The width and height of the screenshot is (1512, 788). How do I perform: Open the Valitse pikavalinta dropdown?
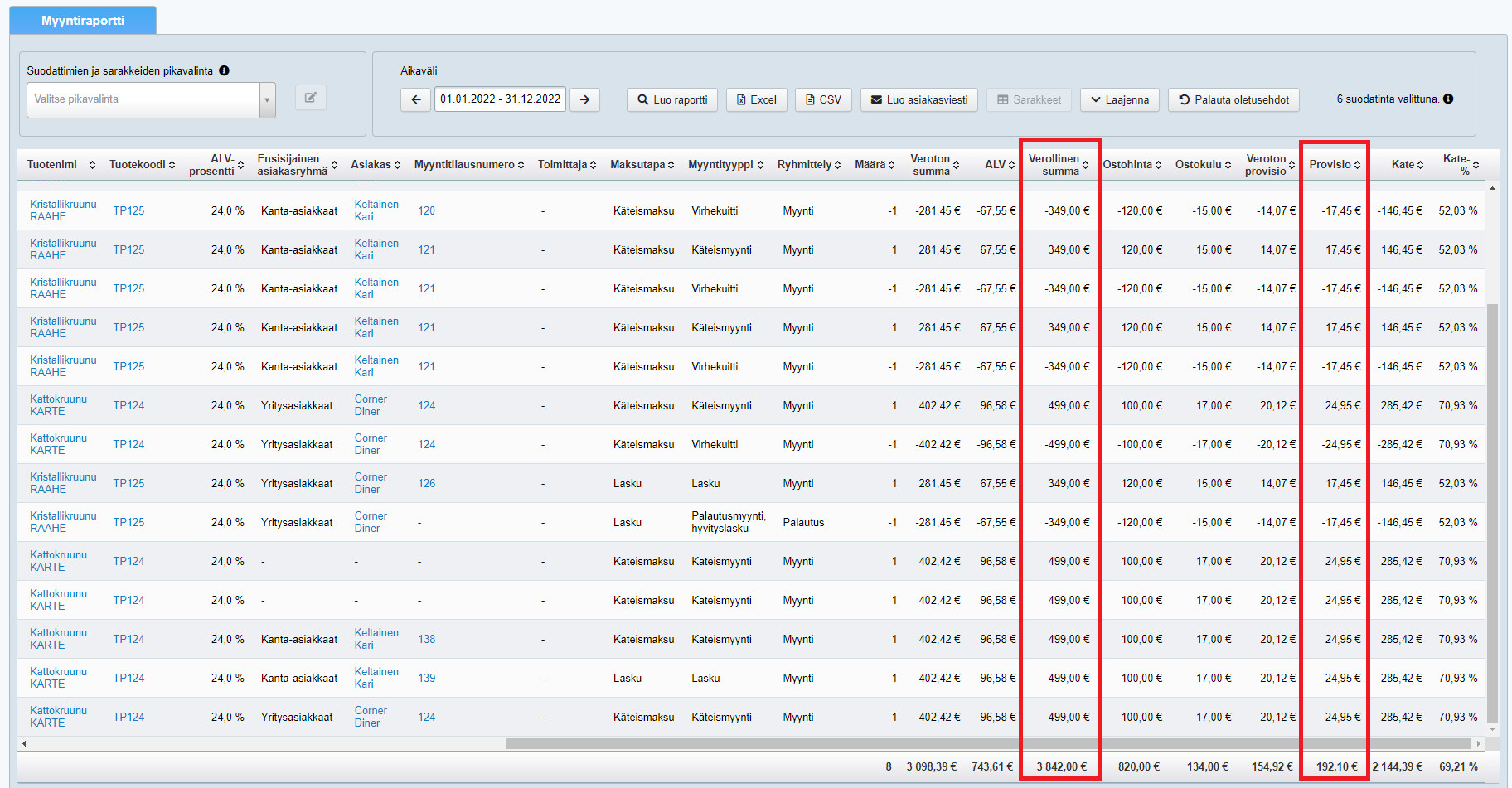pos(151,99)
